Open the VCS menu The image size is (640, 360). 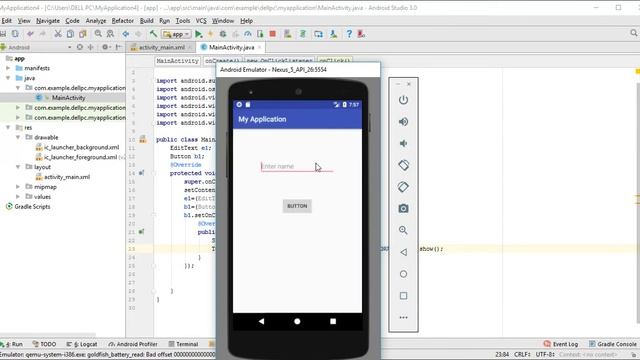[x=201, y=20]
